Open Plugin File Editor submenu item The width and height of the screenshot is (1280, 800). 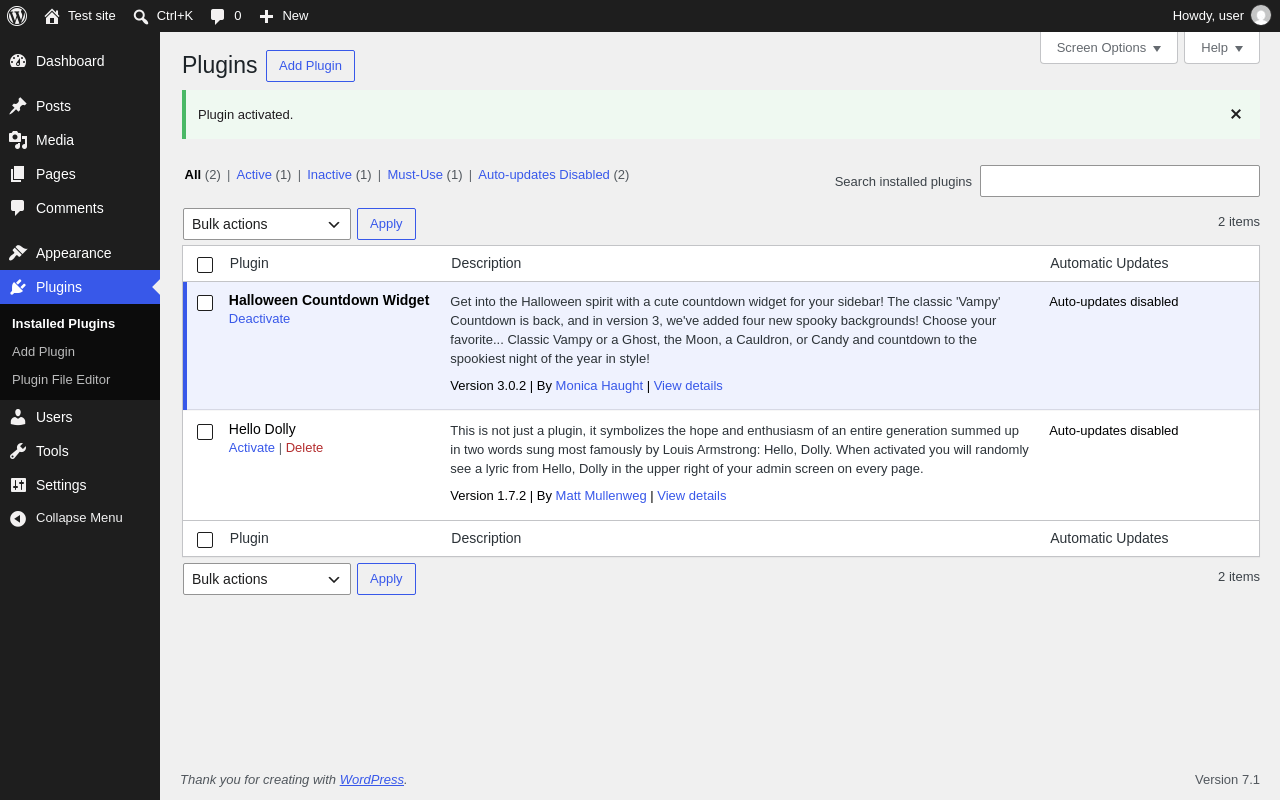point(61,380)
